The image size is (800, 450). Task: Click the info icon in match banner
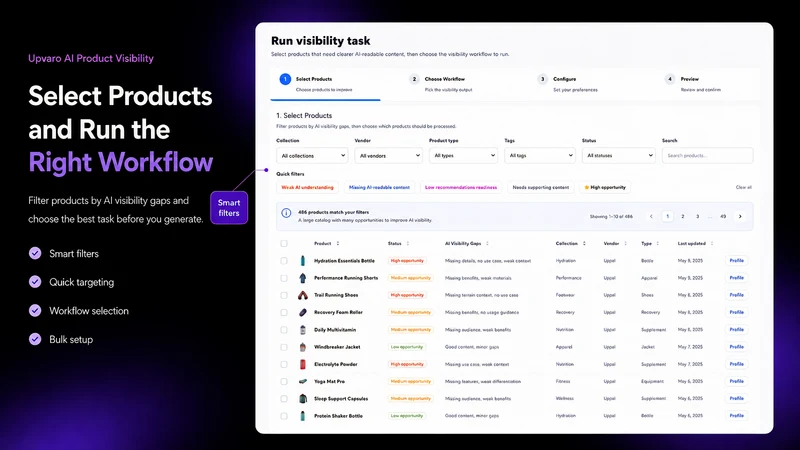pyautogui.click(x=286, y=213)
